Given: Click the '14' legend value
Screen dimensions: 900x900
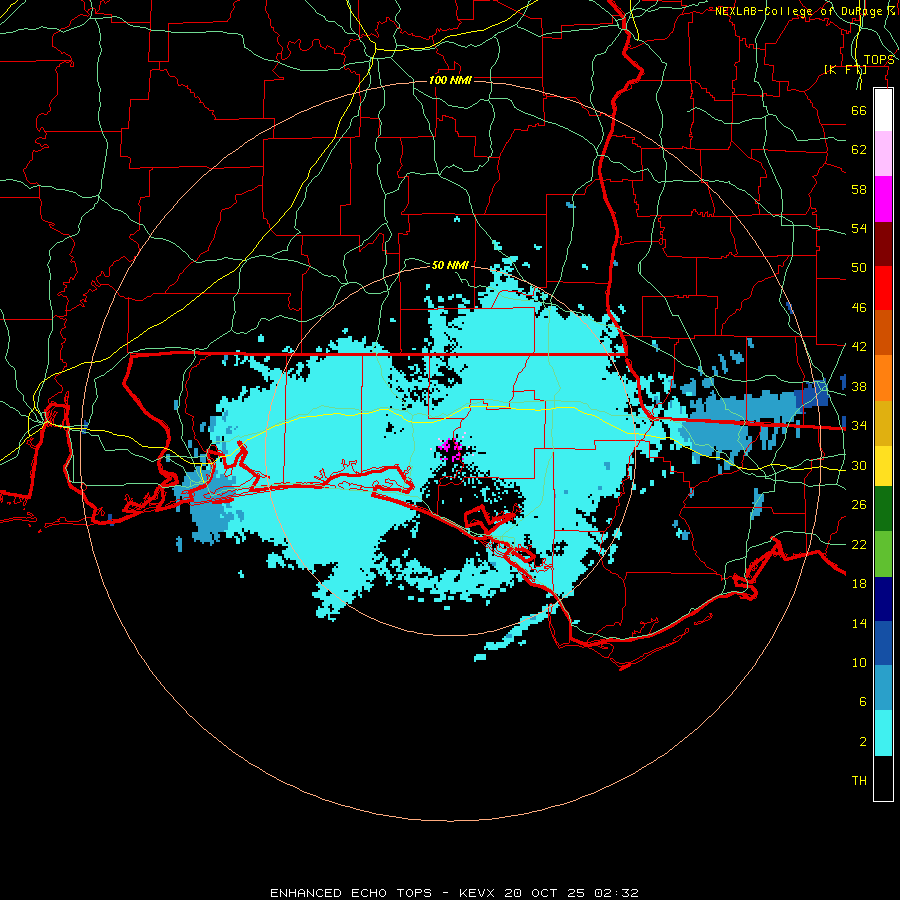Looking at the screenshot, I should click(859, 623).
